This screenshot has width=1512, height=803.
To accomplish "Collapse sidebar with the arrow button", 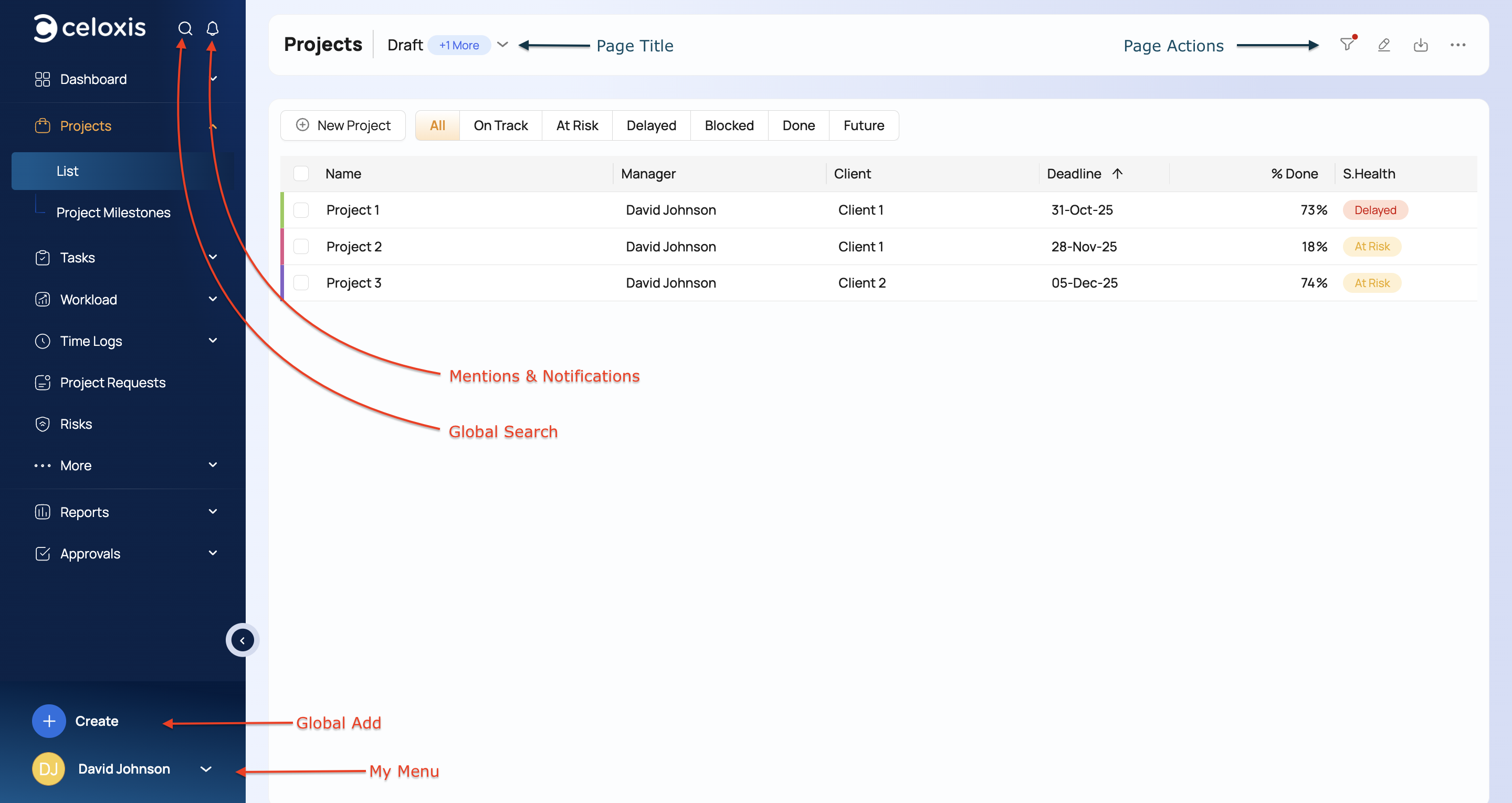I will [243, 640].
